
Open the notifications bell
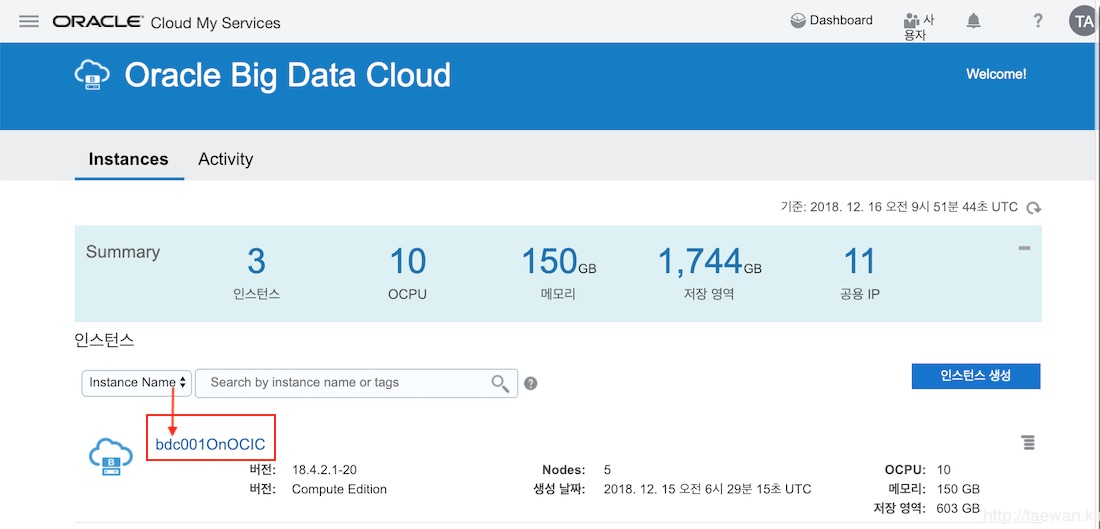click(973, 21)
